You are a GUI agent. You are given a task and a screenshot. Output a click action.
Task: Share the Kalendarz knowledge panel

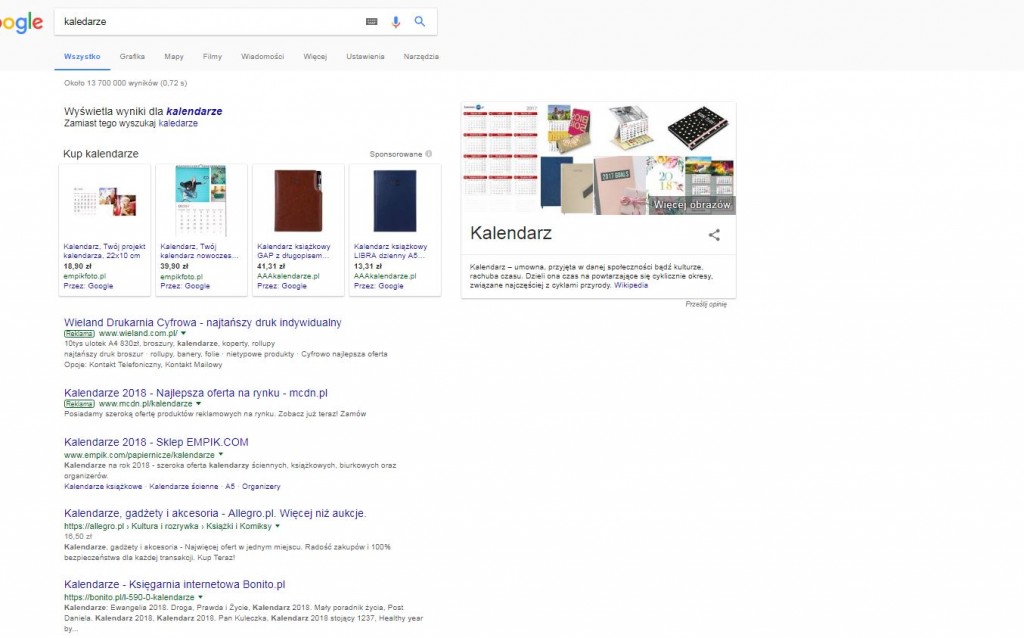pyautogui.click(x=714, y=235)
